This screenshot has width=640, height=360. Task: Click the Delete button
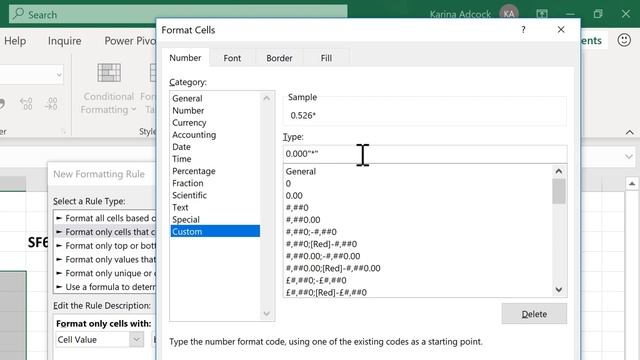(534, 313)
